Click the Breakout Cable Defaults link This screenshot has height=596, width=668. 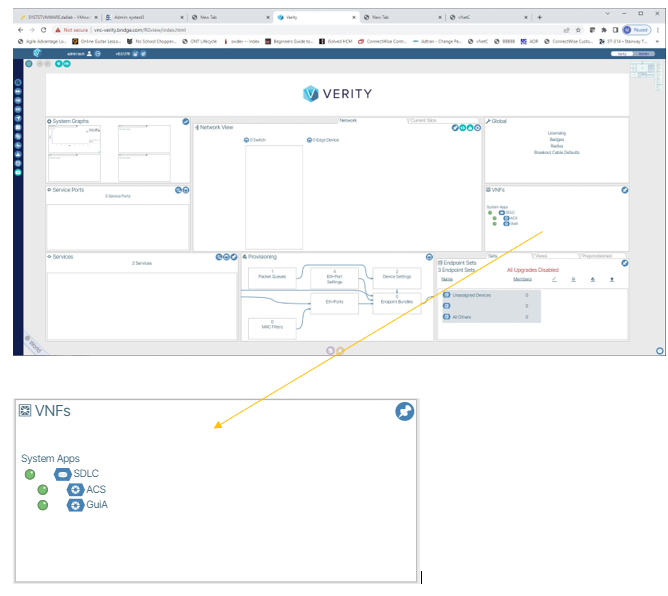[x=556, y=153]
